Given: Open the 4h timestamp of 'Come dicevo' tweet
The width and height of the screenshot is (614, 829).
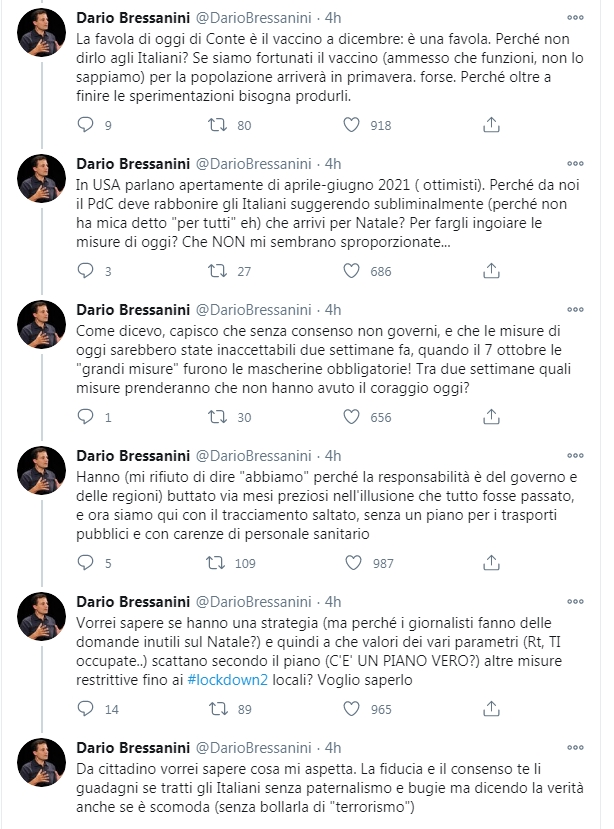Looking at the screenshot, I should (333, 310).
